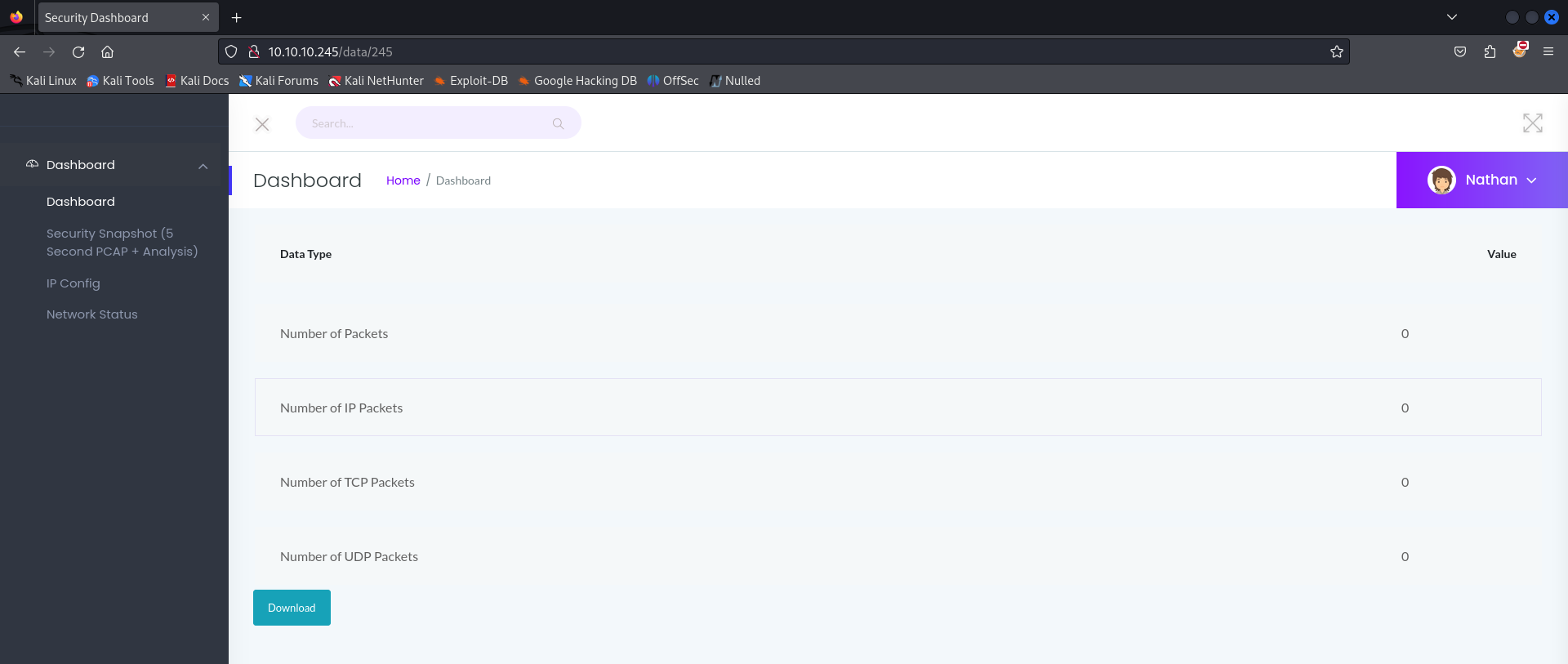Open Firefox application hamburger menu

1548,51
